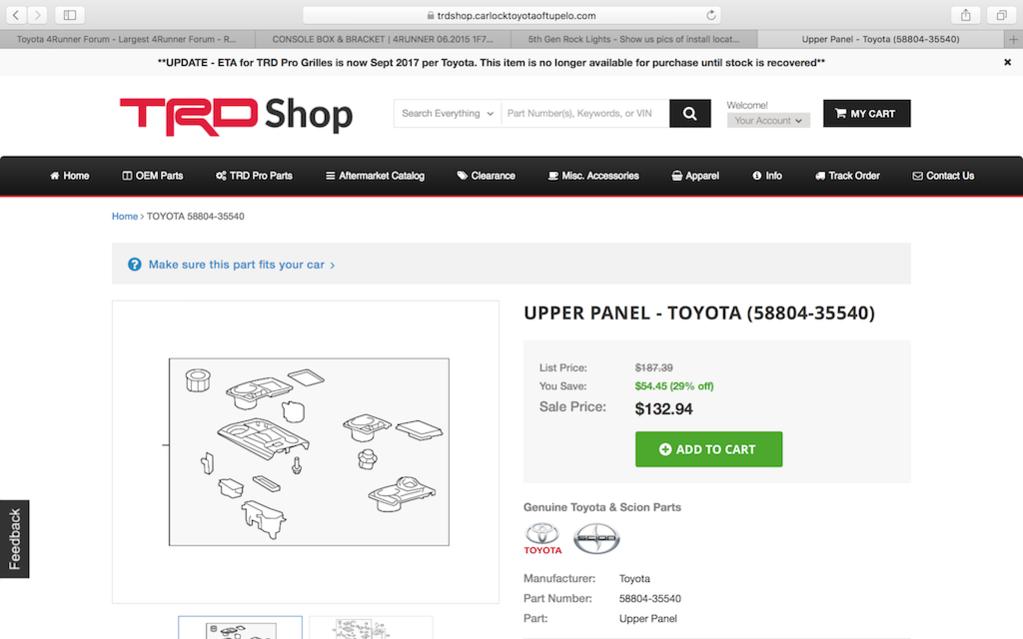1023x639 pixels.
Task: Switch to 5th Gen Rock Lights tab
Action: pos(634,39)
